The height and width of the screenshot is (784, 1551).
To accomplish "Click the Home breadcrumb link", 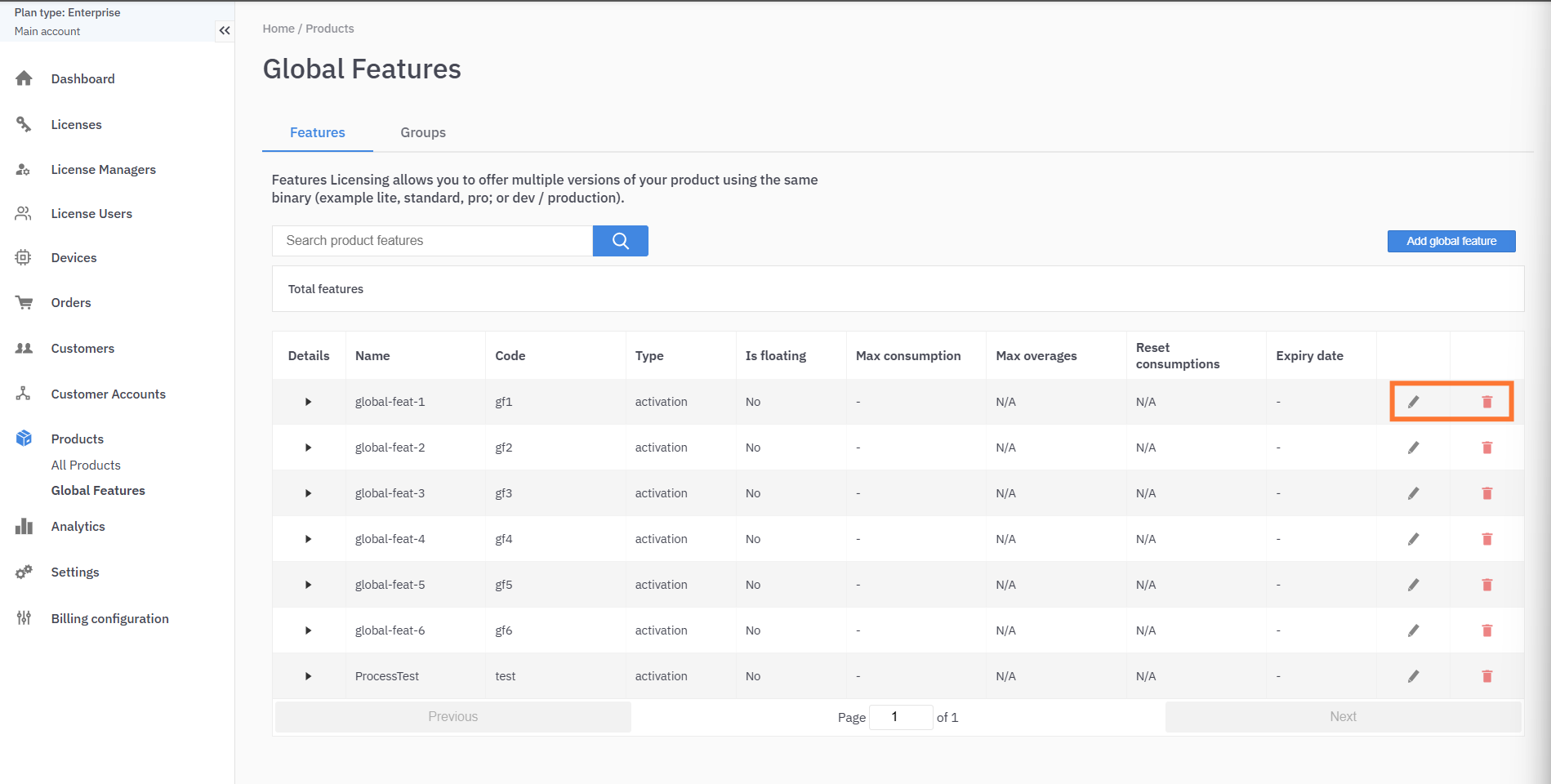I will (278, 29).
